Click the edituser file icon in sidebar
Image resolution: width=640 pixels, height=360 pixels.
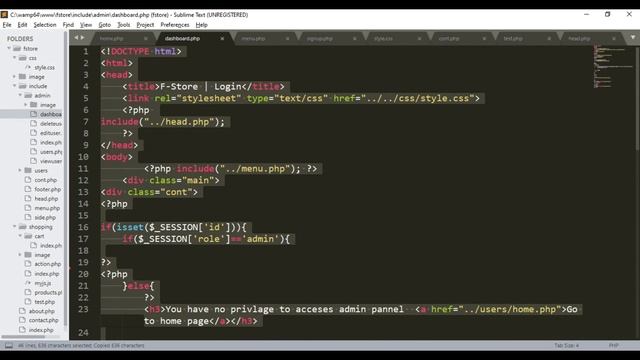pos(33,133)
